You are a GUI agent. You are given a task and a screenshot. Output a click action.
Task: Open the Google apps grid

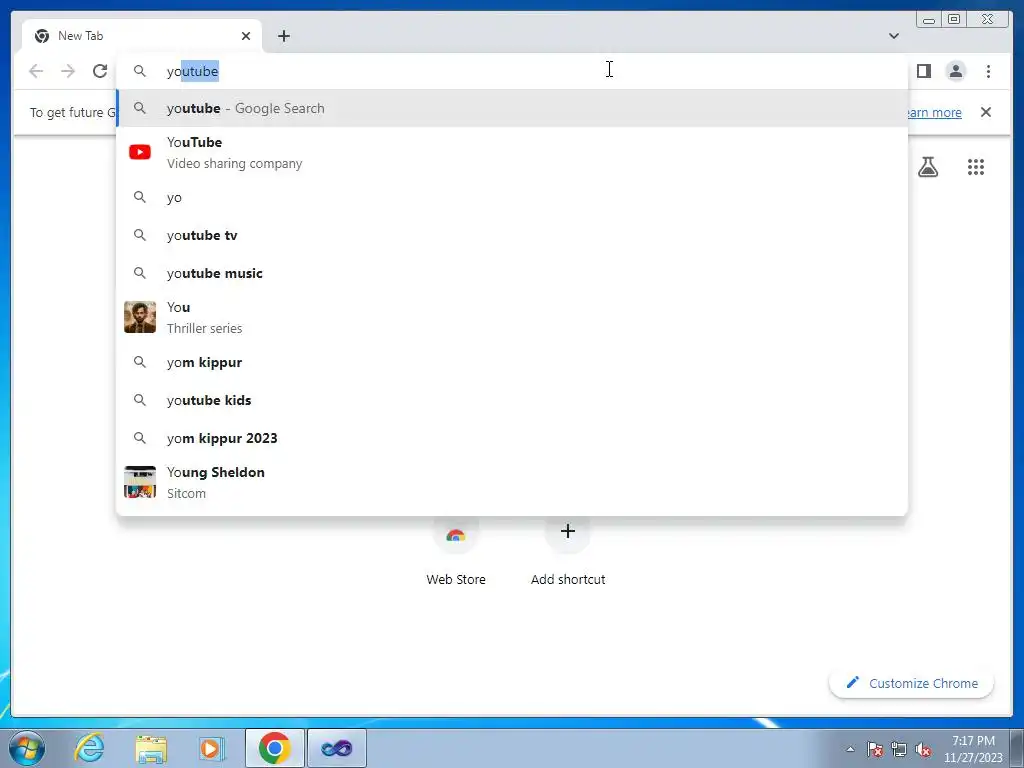[975, 167]
